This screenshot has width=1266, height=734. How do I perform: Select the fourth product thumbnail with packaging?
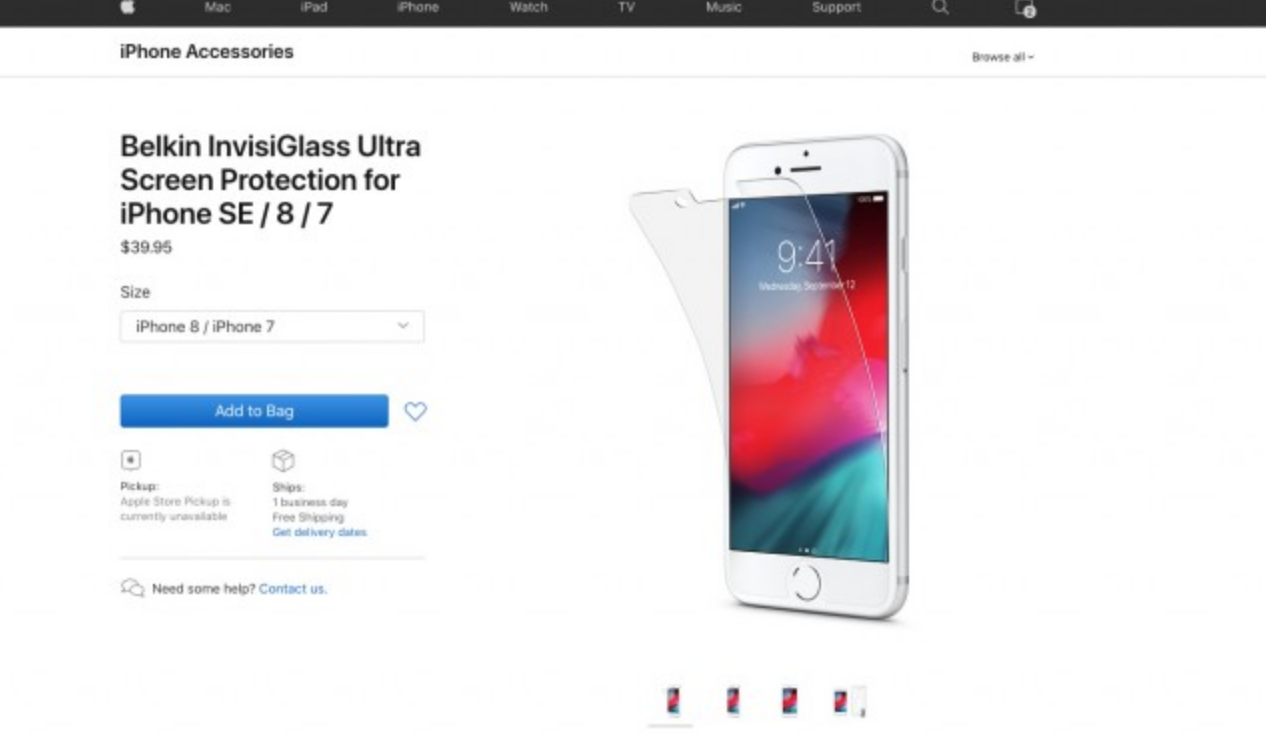[849, 701]
